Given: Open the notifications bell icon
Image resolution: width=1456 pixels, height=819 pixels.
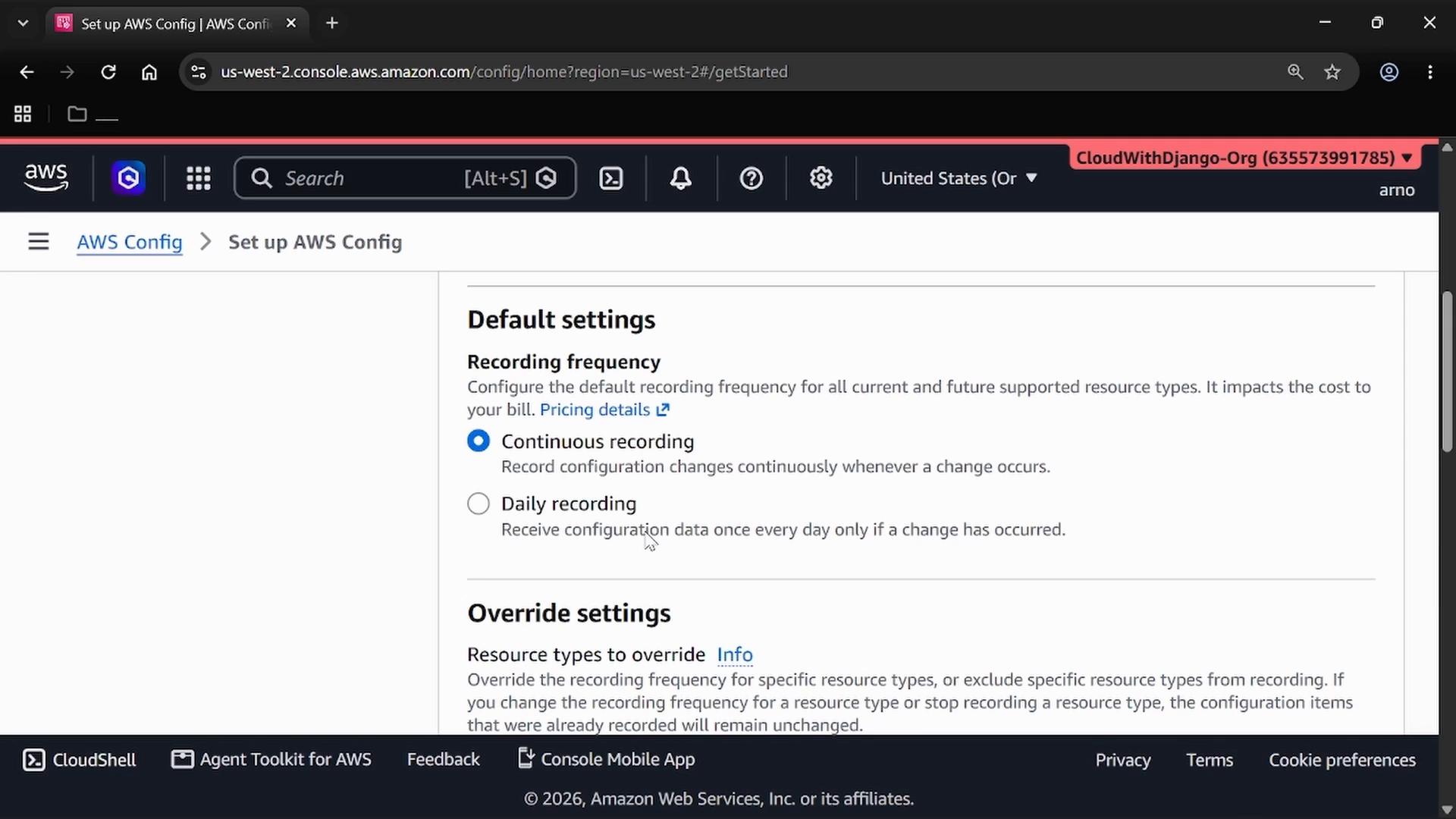Looking at the screenshot, I should (x=681, y=178).
